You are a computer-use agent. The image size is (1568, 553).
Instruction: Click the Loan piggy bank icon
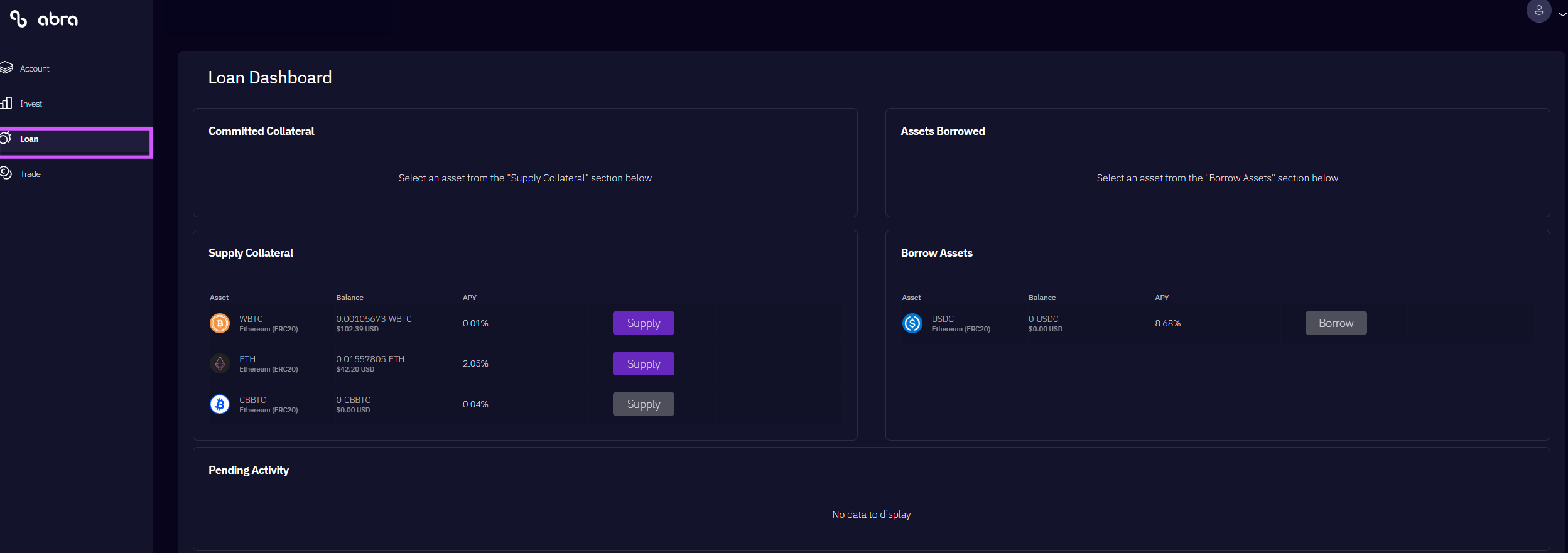[x=6, y=138]
